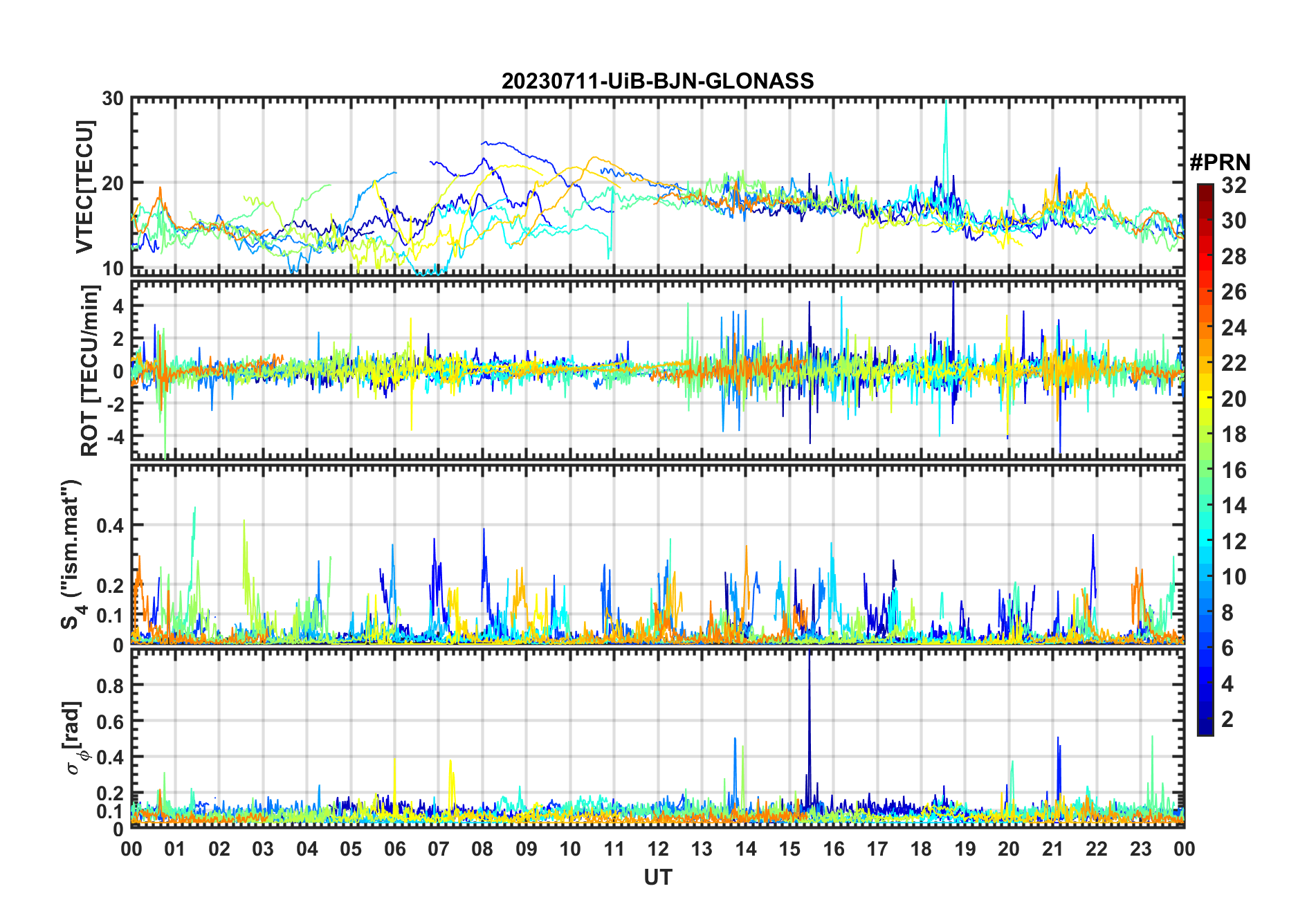Viewport: 1316px width, 920px height.
Task: Click the colorbar tick label 16
Action: [x=1234, y=470]
